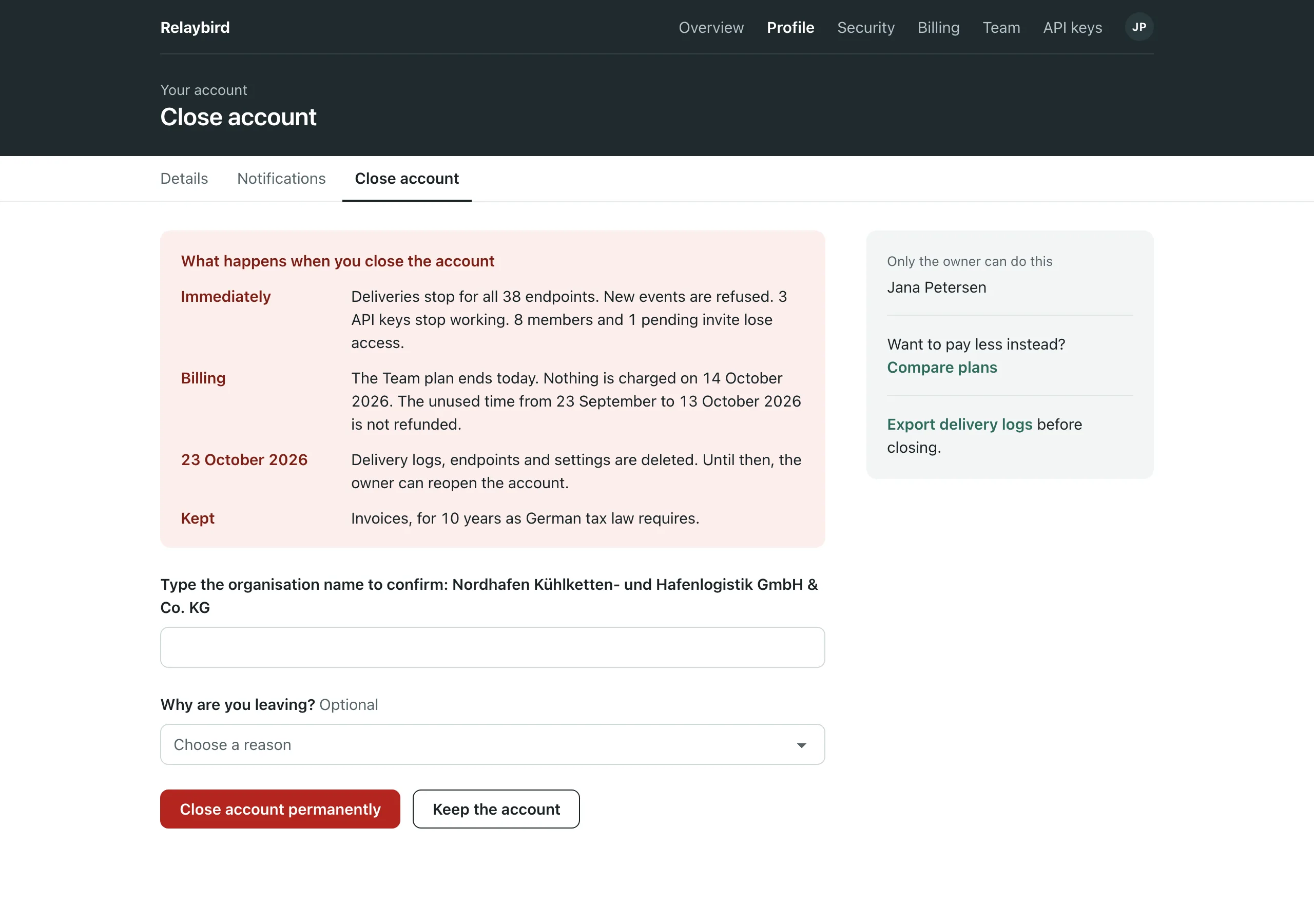This screenshot has width=1314, height=924.
Task: Click the red 'Billing' row label
Action: (x=203, y=378)
